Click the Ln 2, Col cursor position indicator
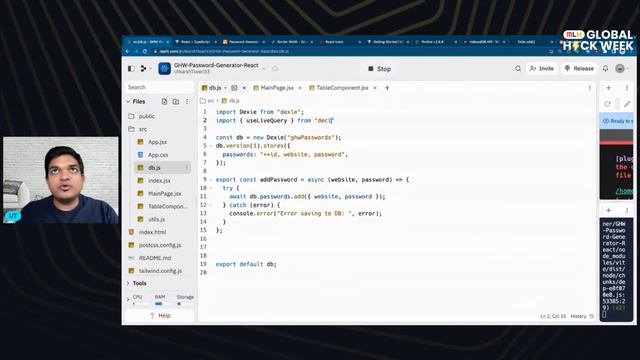Image resolution: width=640 pixels, height=360 pixels. [553, 316]
